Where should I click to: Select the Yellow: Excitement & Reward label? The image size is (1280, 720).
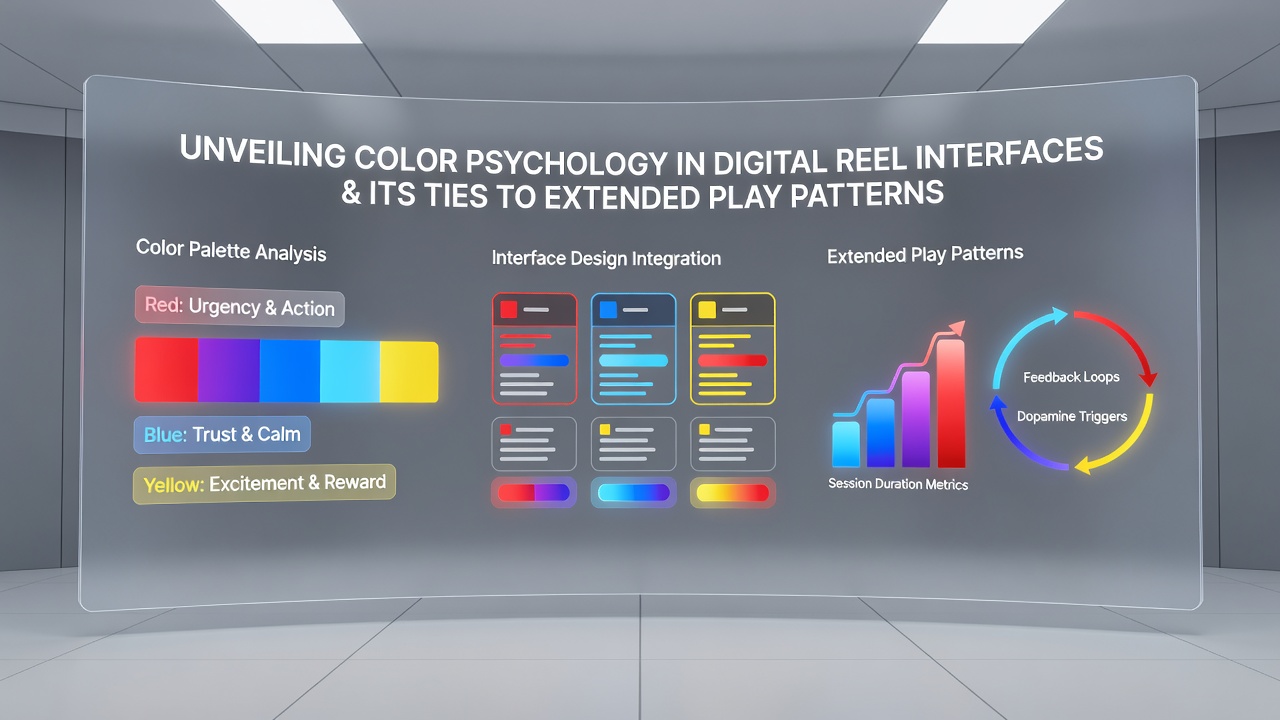click(265, 483)
